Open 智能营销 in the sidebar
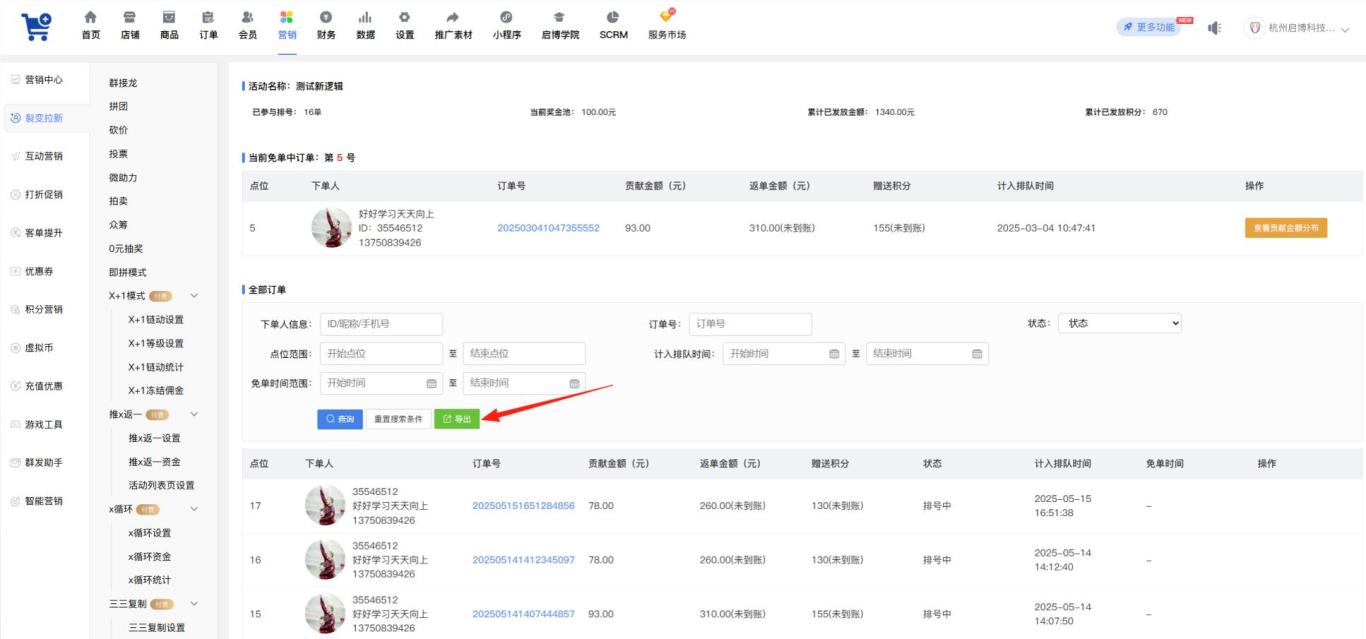The image size is (1366, 639). (x=44, y=501)
